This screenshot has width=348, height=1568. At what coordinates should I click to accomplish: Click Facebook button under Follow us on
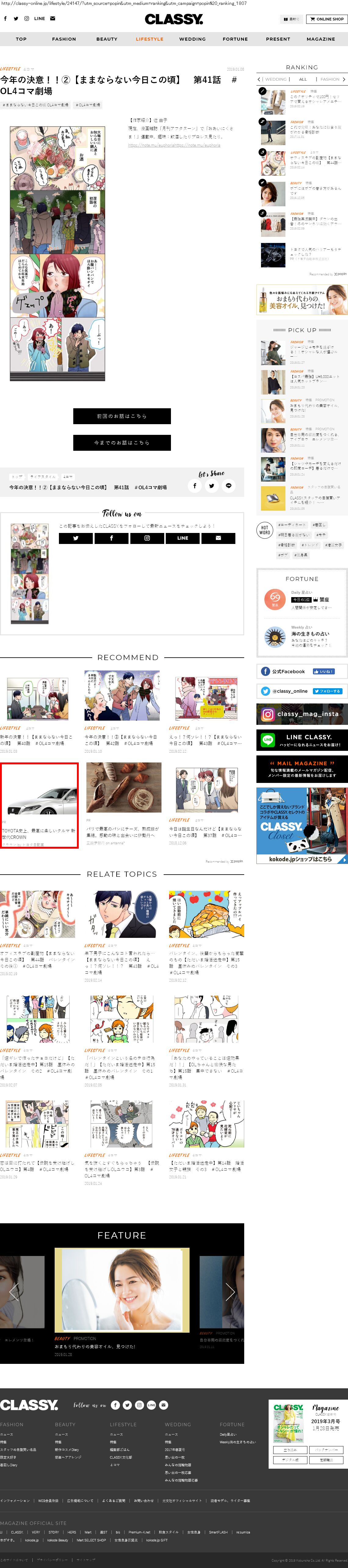pyautogui.click(x=111, y=538)
